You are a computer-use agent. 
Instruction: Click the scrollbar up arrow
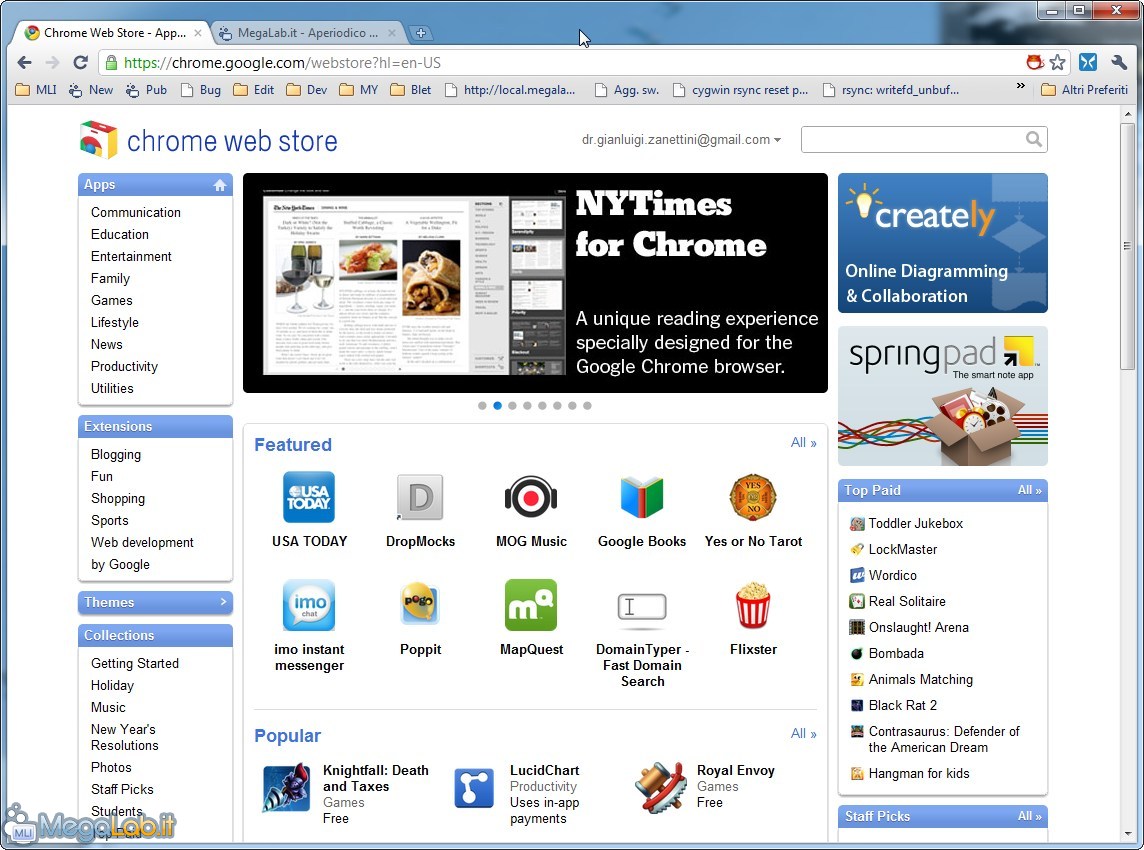pyautogui.click(x=1128, y=114)
